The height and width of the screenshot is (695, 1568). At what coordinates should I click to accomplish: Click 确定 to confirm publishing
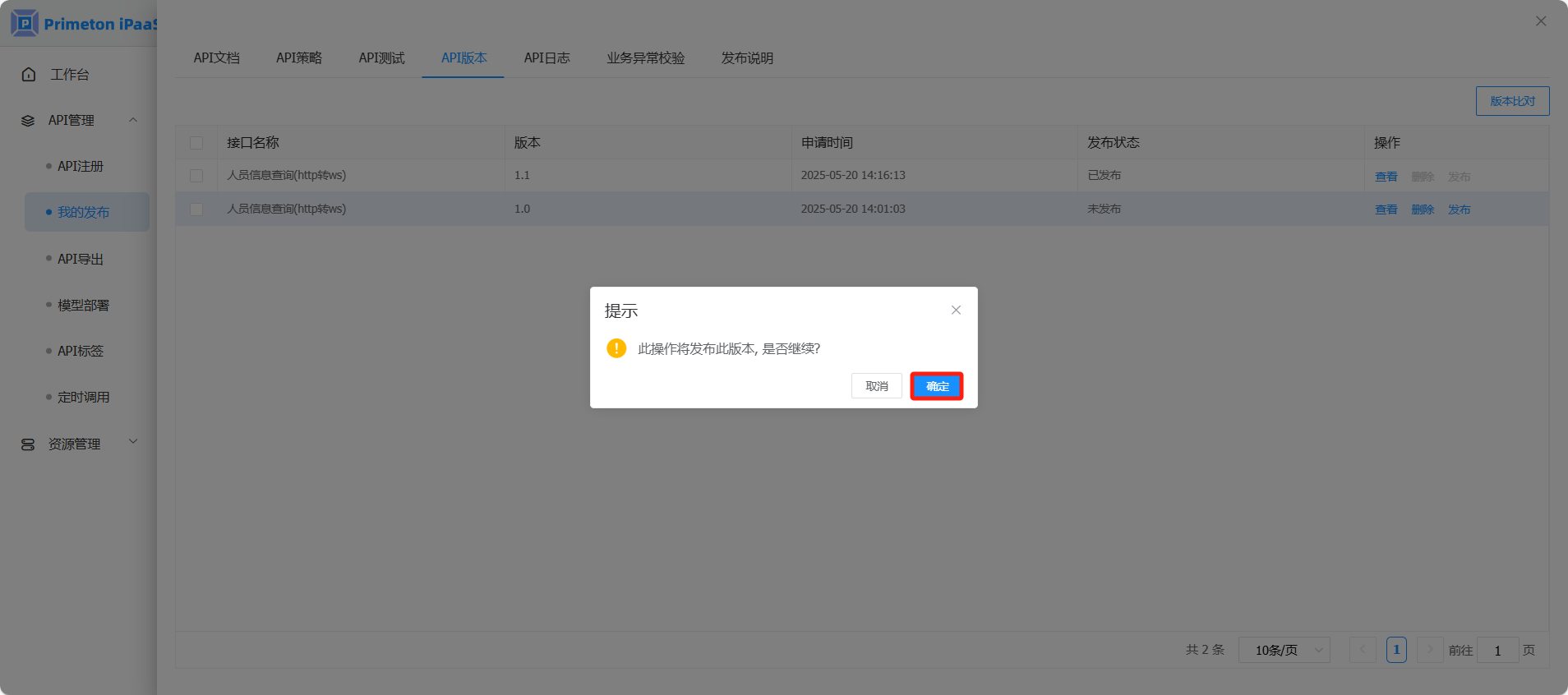coord(937,386)
